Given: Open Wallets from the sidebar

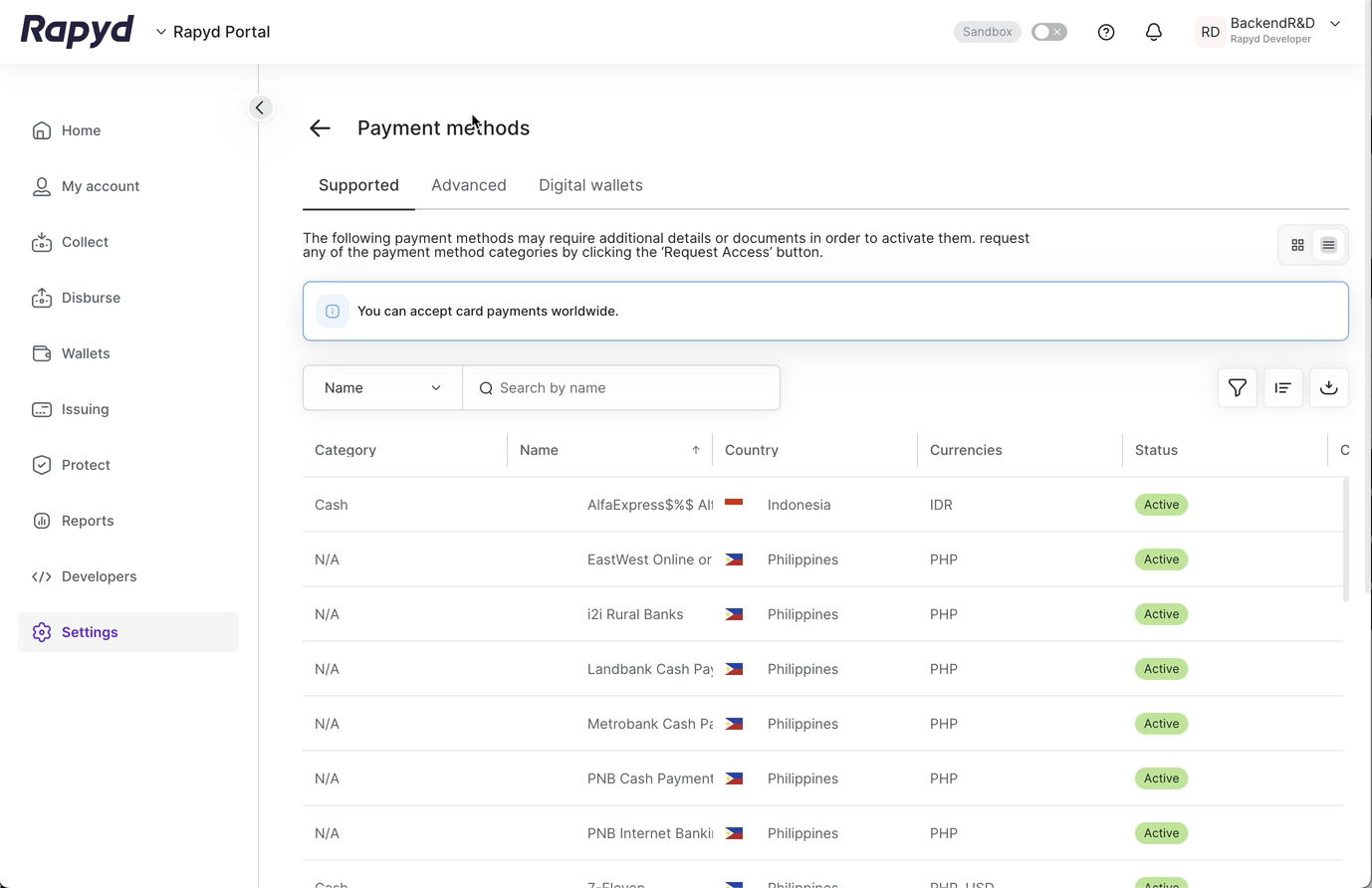Looking at the screenshot, I should (86, 353).
